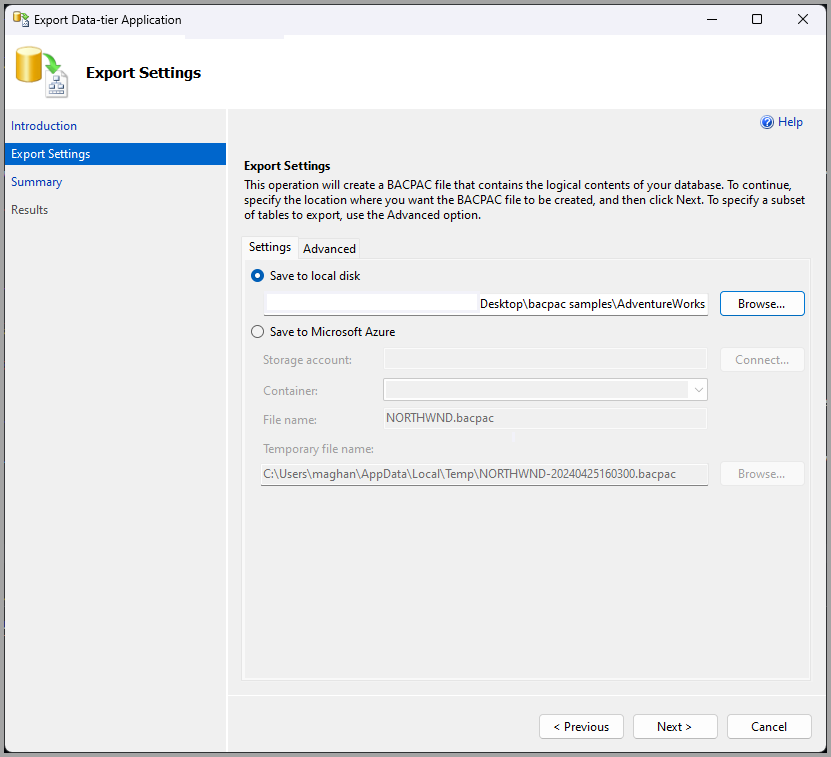Click Connect for Azure storage account
Viewport: 831px width, 757px height.
(762, 359)
